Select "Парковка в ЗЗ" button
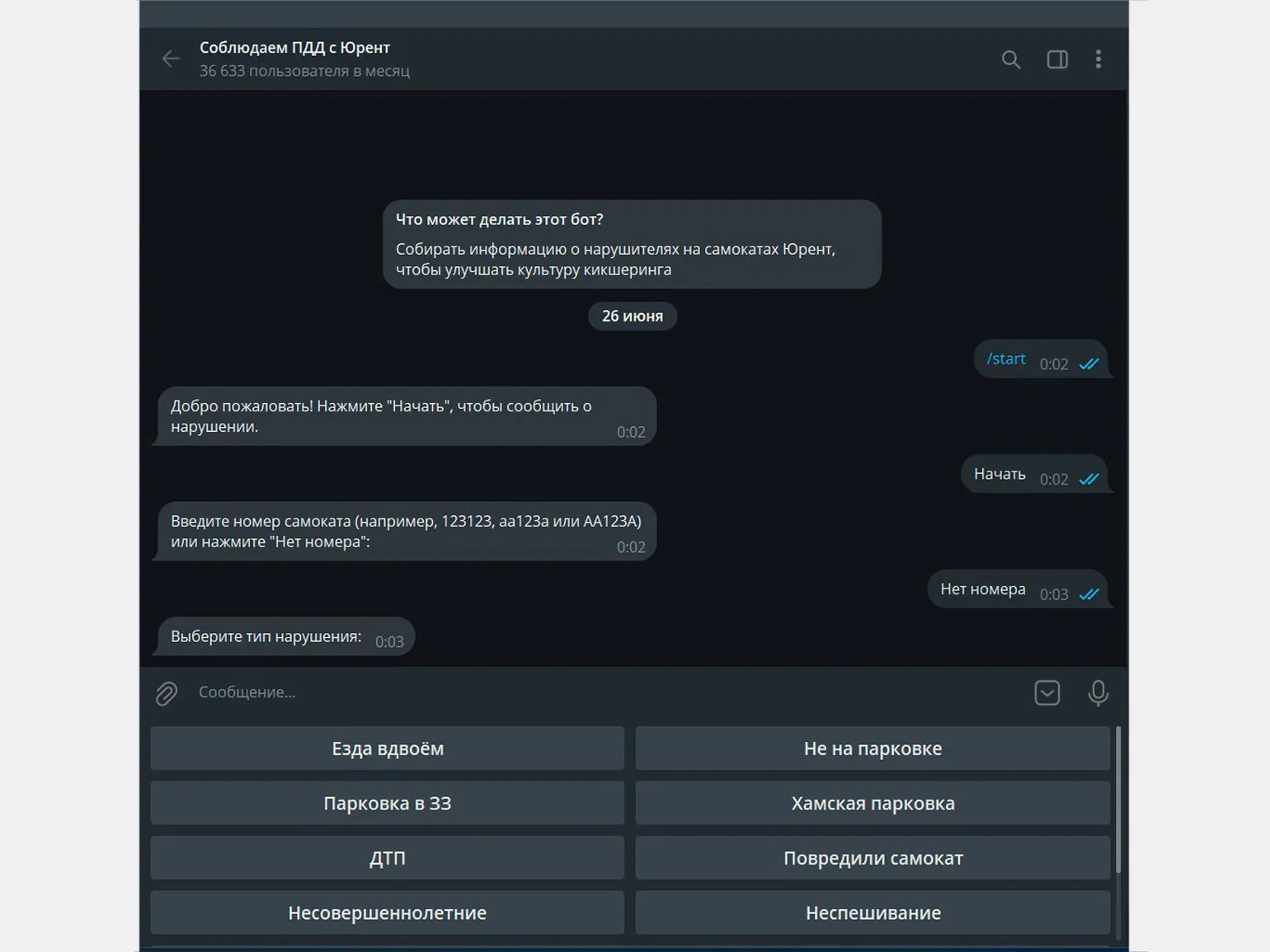1270x952 pixels. click(x=387, y=803)
